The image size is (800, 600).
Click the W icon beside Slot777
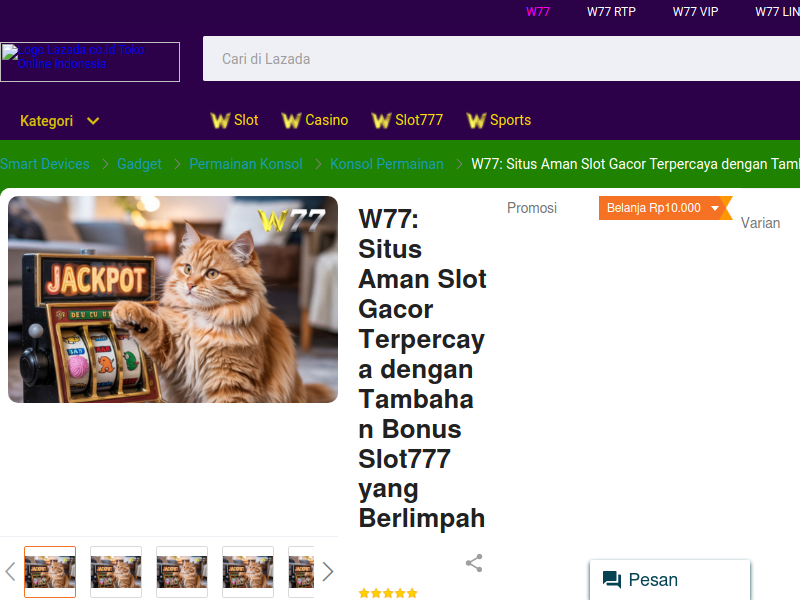pos(381,121)
